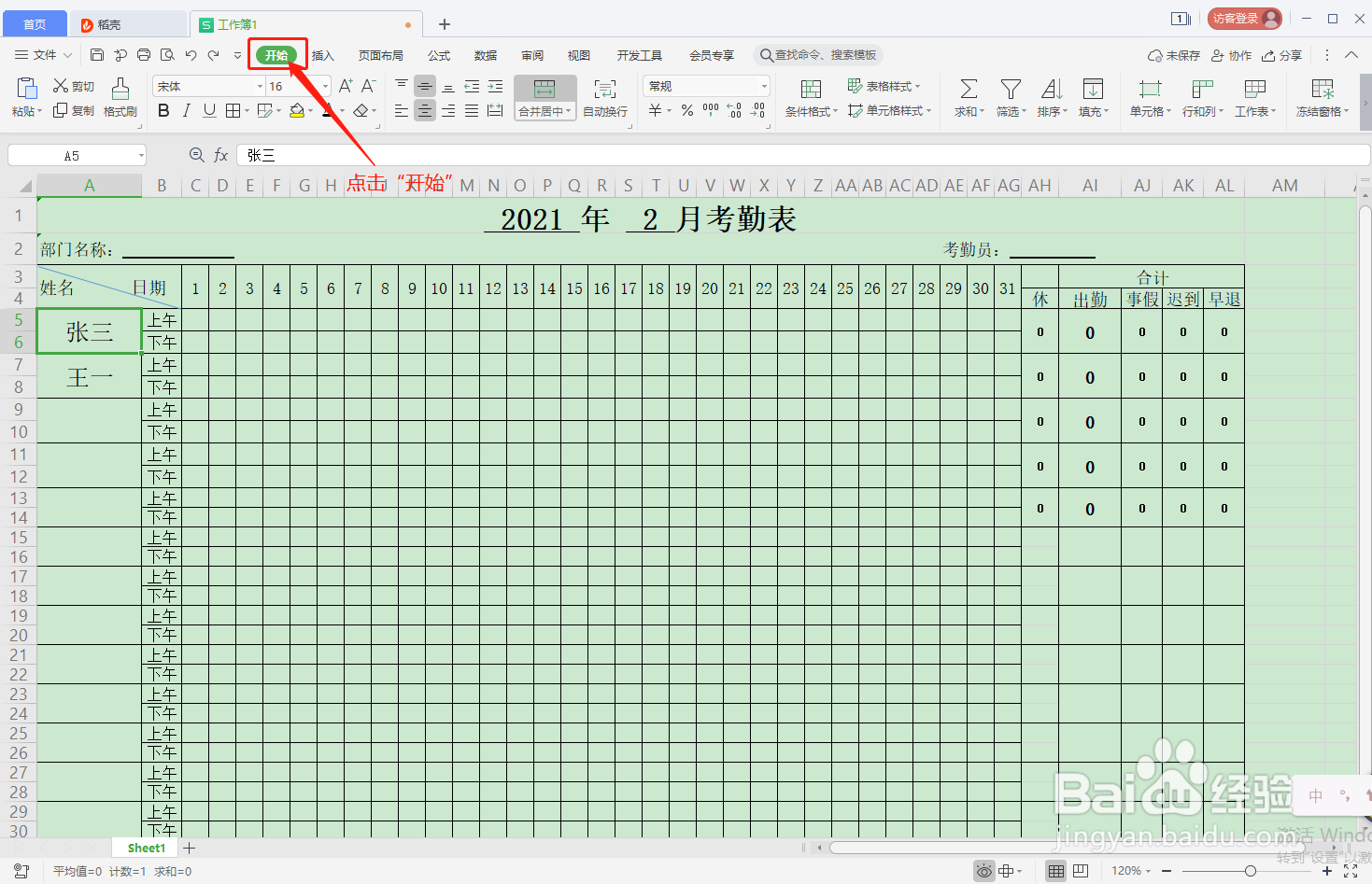Click the Share (分享) button
Viewport: 1372px width, 884px height.
pos(1281,55)
